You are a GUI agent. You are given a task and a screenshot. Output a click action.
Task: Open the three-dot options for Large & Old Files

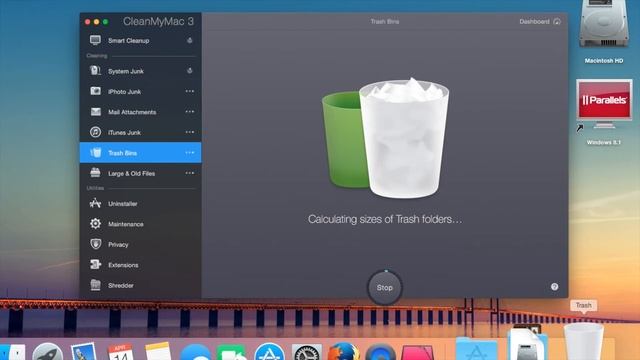pyautogui.click(x=190, y=173)
